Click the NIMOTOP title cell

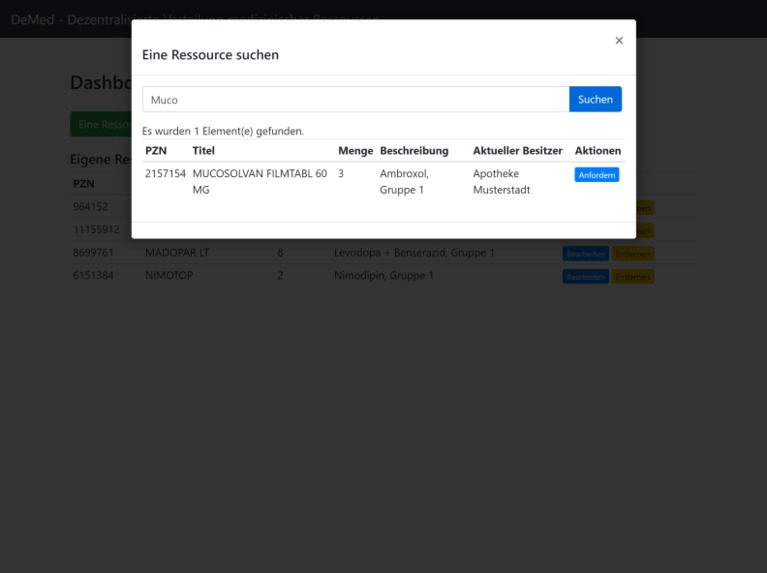coord(169,275)
